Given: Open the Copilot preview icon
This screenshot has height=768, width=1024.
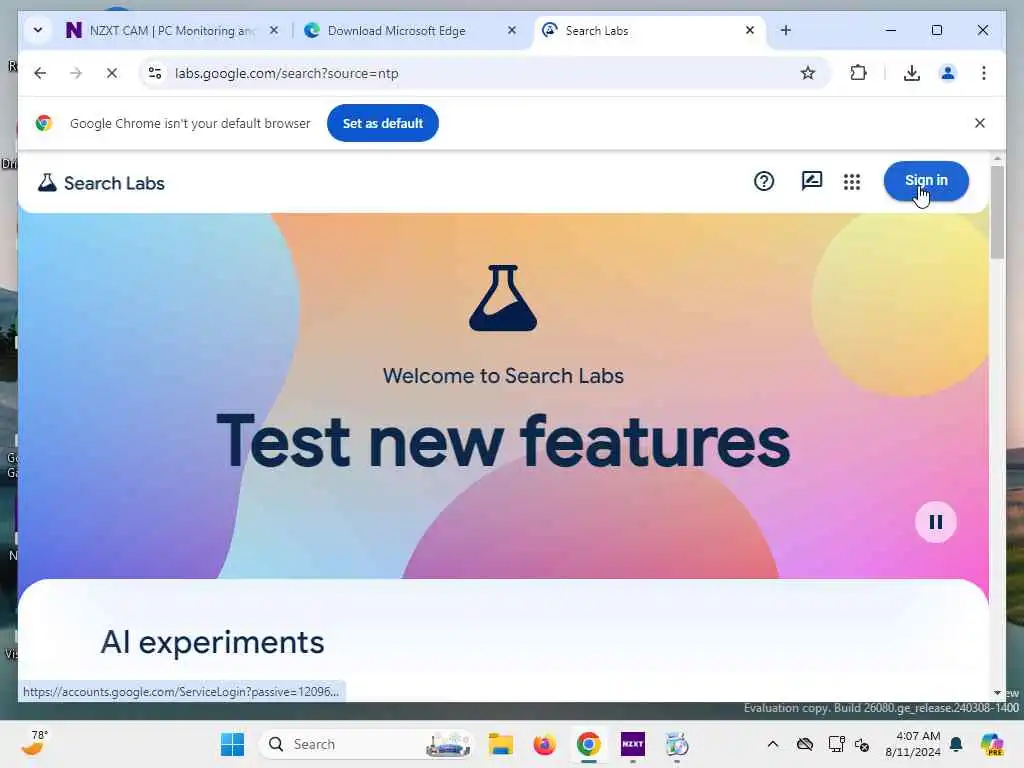Looking at the screenshot, I should [991, 744].
